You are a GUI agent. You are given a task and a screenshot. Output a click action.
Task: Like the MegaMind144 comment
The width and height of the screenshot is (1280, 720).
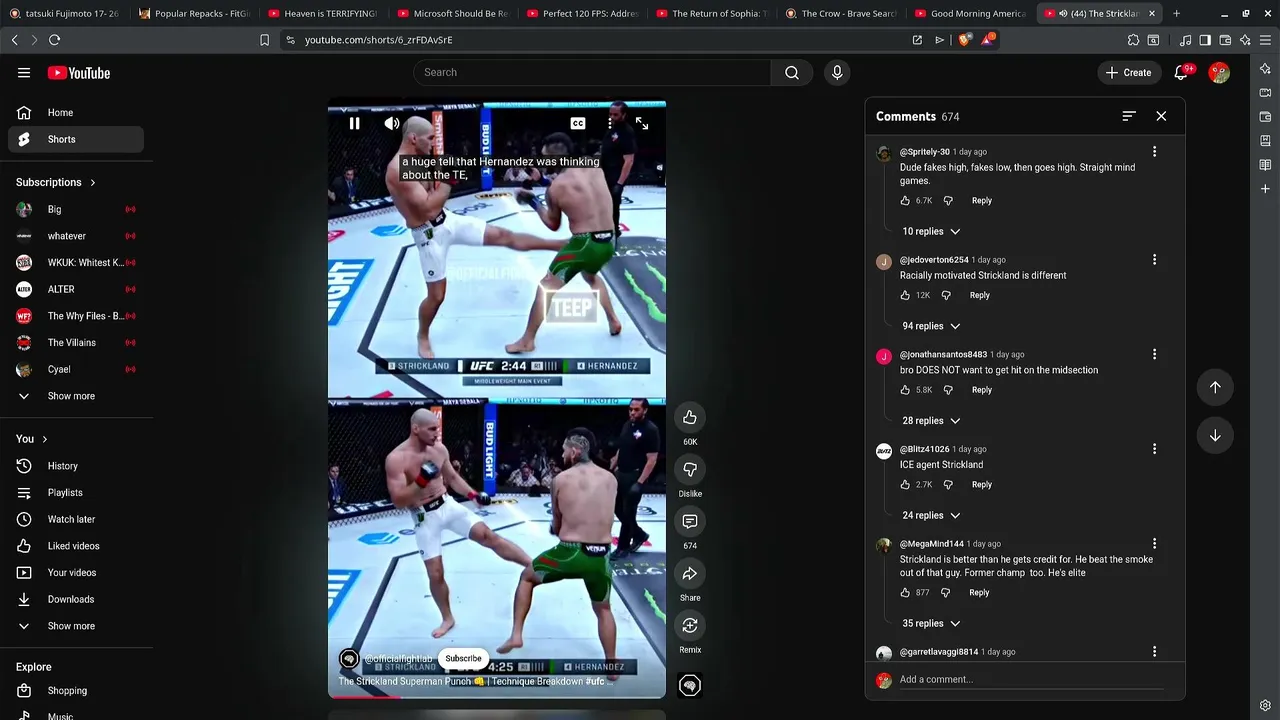pos(905,593)
